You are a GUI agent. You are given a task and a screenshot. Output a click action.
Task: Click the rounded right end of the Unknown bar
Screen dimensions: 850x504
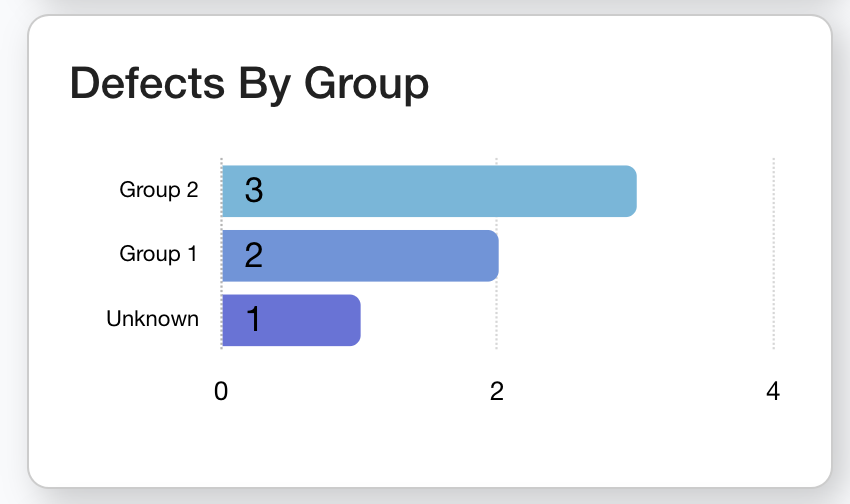coord(353,320)
